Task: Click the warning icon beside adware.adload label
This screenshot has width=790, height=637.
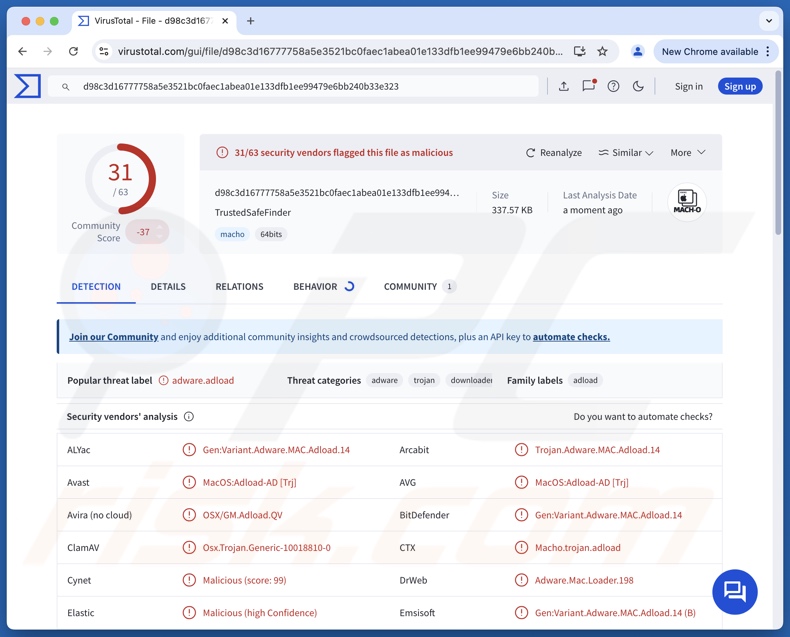Action: (x=164, y=380)
